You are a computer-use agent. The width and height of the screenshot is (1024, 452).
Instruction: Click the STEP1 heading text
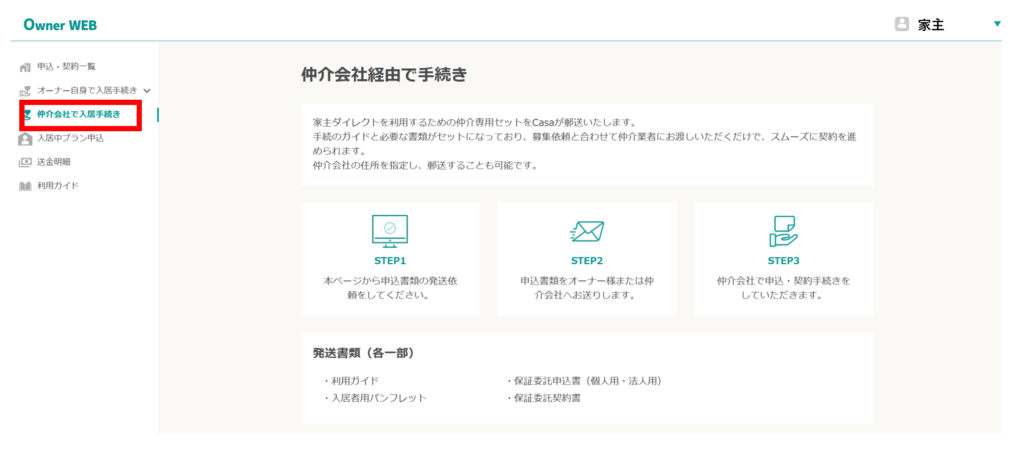[389, 261]
